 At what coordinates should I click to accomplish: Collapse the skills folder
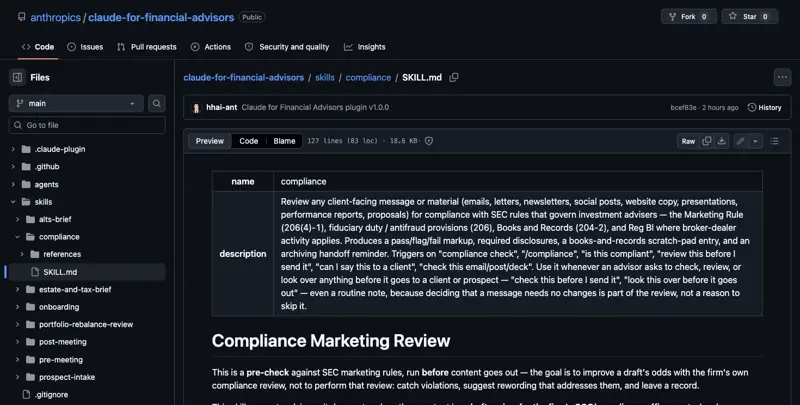(x=13, y=202)
